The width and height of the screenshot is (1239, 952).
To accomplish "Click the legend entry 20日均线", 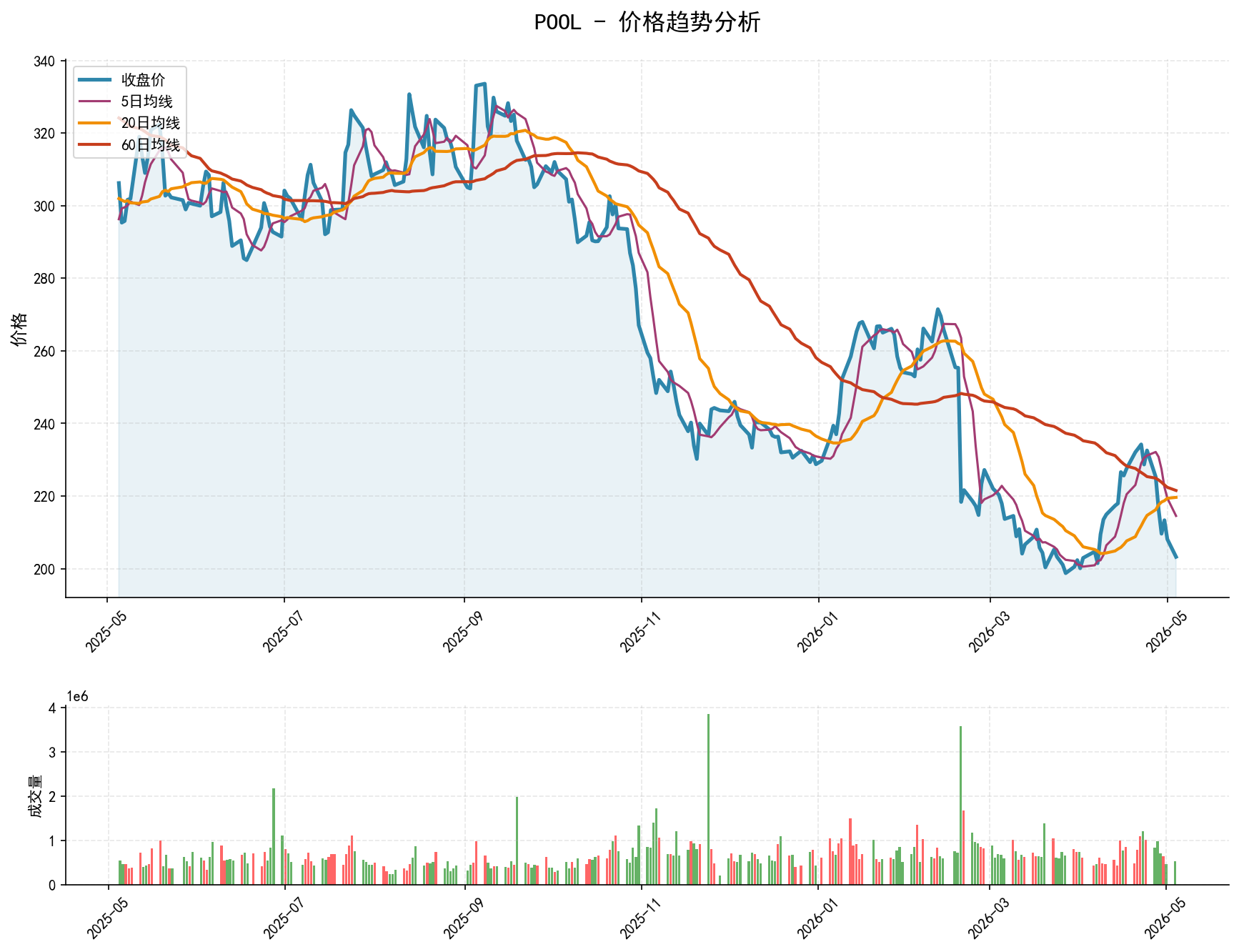I will pos(150,123).
